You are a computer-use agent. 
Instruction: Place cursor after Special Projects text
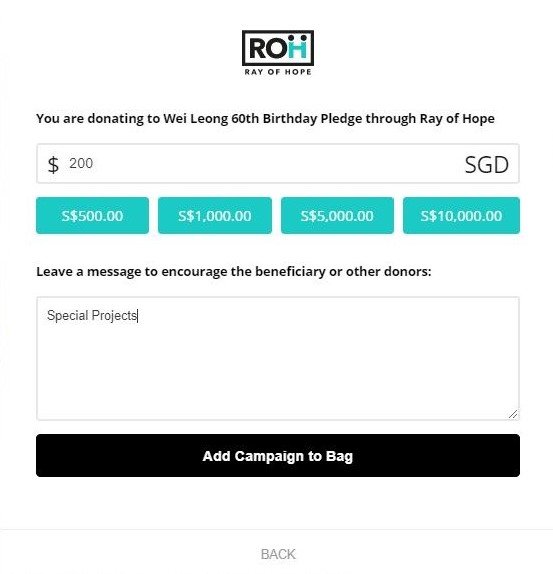138,316
